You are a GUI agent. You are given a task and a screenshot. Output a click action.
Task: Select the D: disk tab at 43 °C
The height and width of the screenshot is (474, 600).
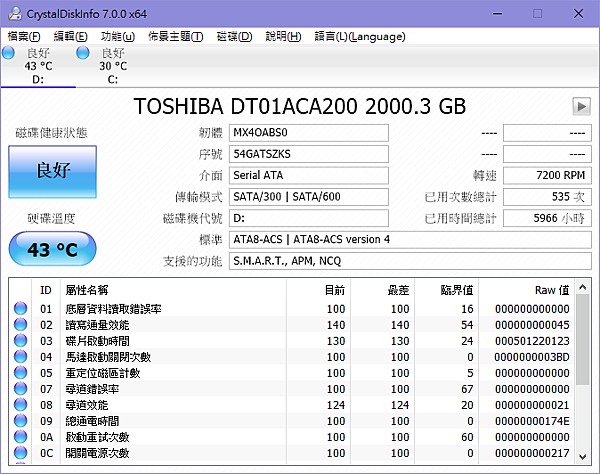(38, 66)
